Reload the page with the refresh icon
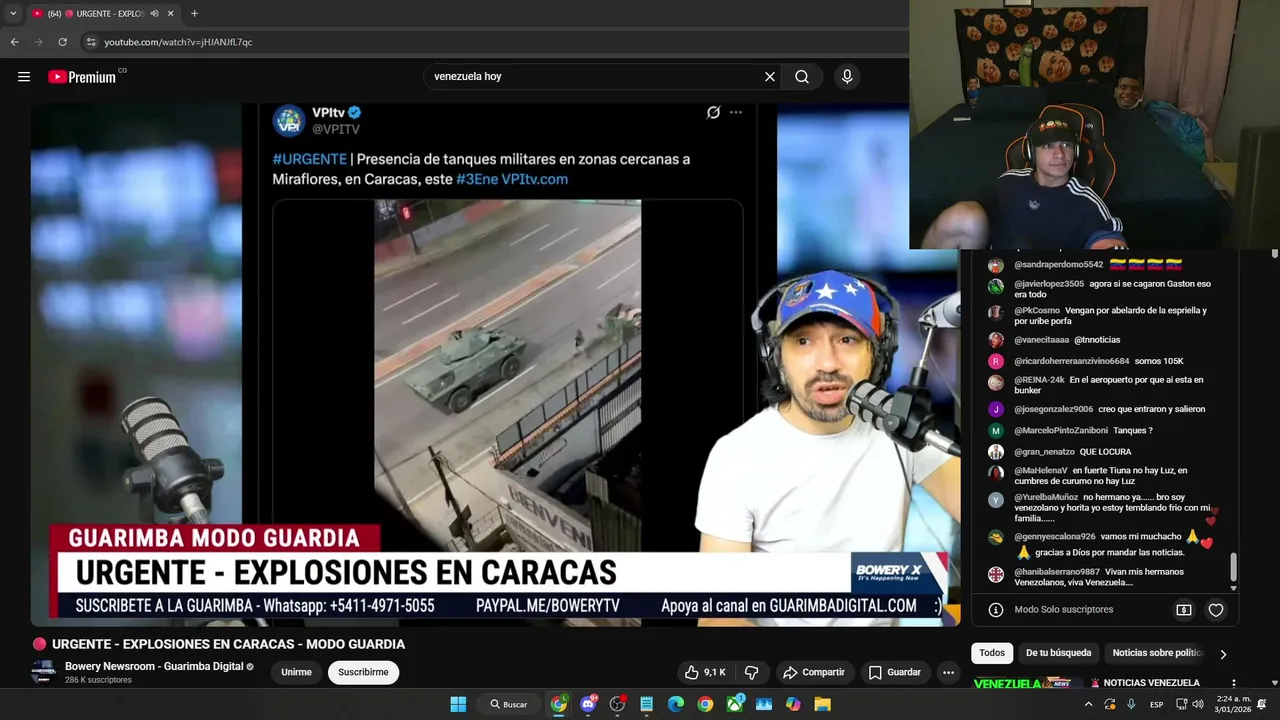Screen dimensions: 1280x720 click(x=62, y=42)
